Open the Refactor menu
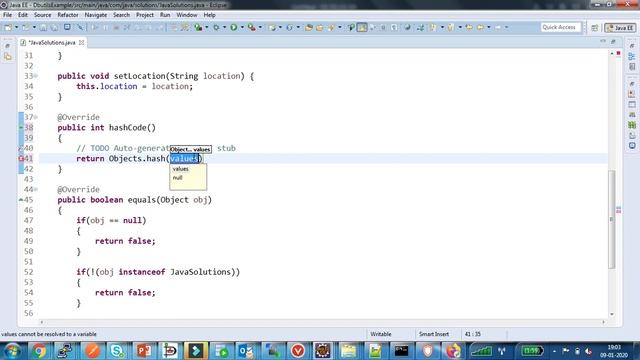 pos(68,15)
